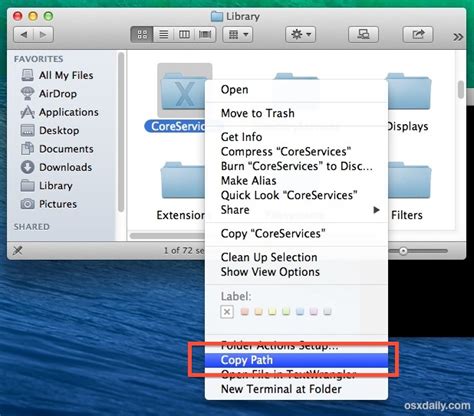The height and width of the screenshot is (416, 474).
Task: Open Pictures in the sidebar
Action: tap(49, 204)
